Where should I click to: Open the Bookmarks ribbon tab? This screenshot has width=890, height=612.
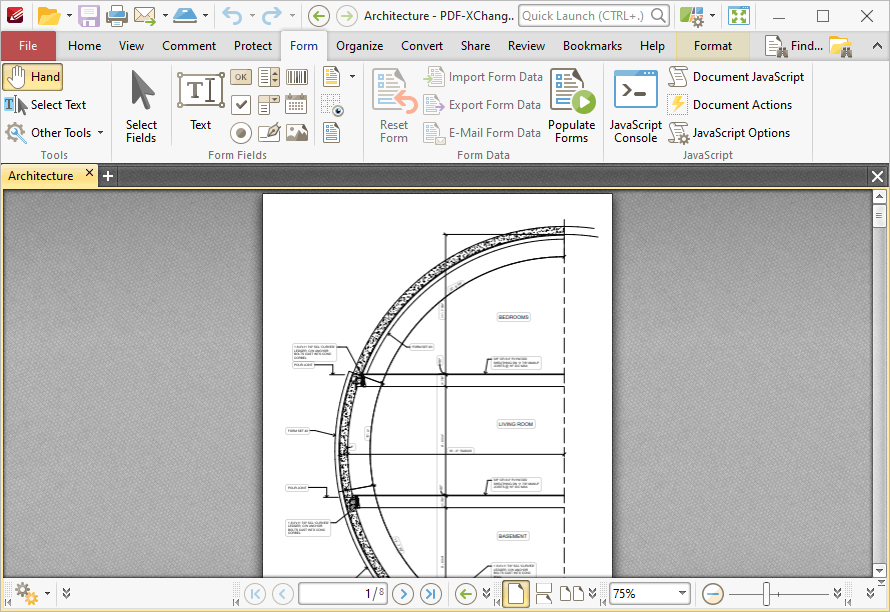592,46
